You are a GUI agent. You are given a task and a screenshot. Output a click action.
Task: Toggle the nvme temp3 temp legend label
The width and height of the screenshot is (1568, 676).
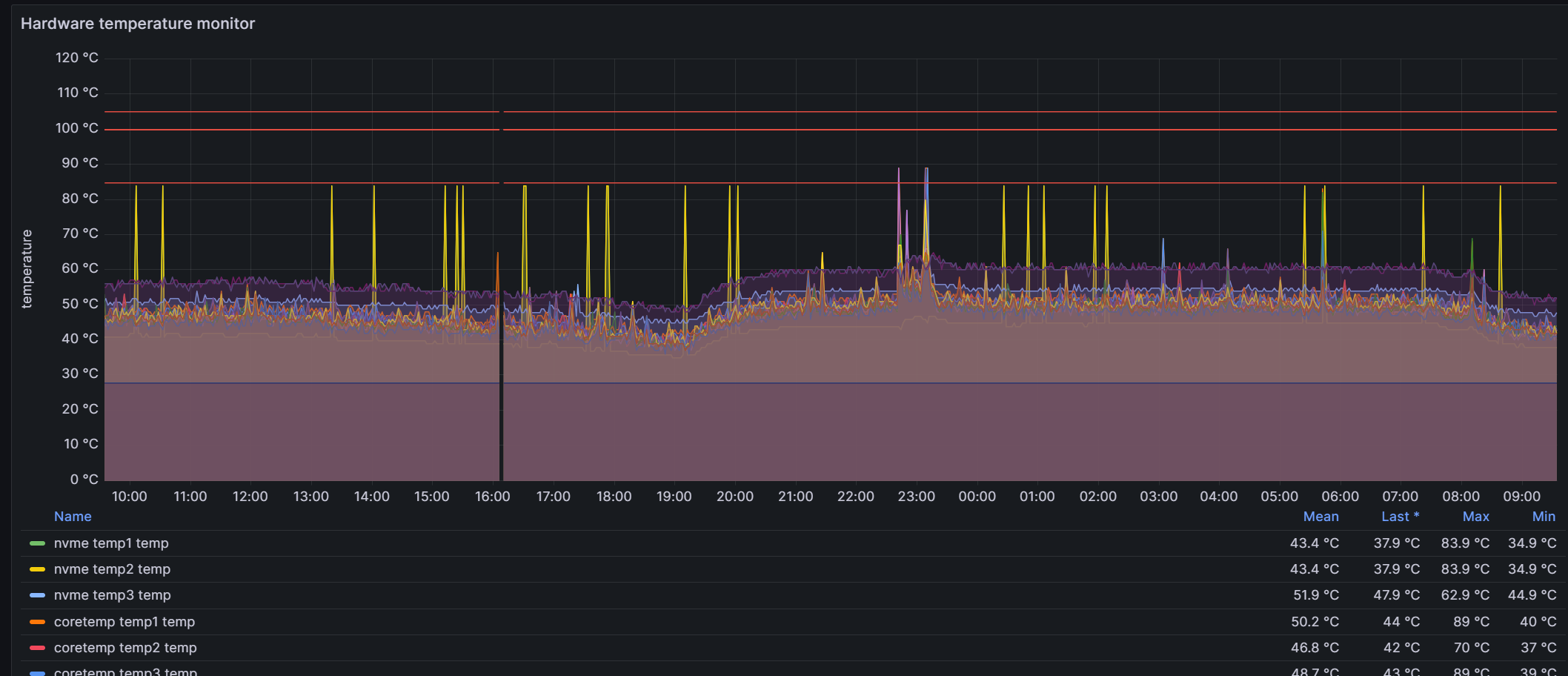click(112, 595)
